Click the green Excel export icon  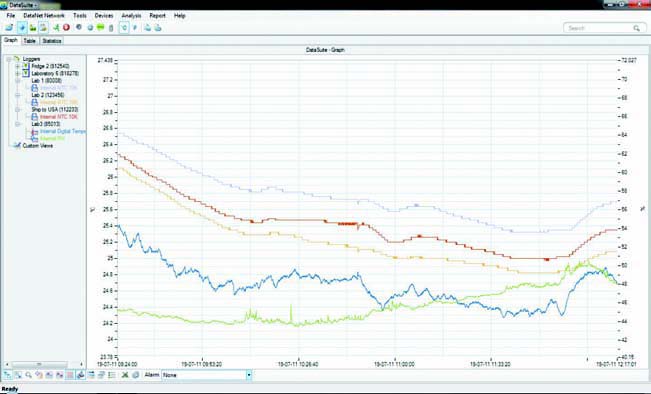(125, 375)
